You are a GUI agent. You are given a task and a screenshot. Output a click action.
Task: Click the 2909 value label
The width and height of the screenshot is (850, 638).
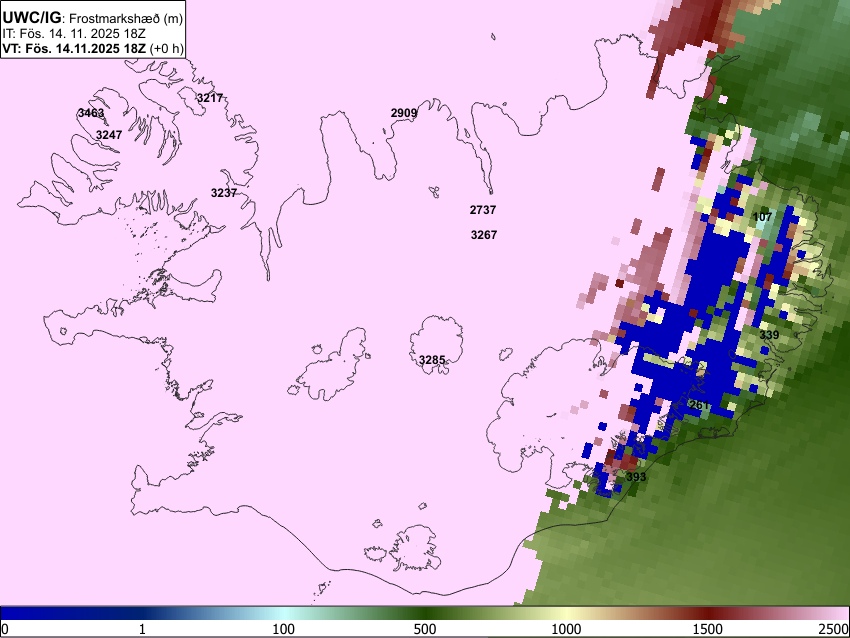click(404, 113)
